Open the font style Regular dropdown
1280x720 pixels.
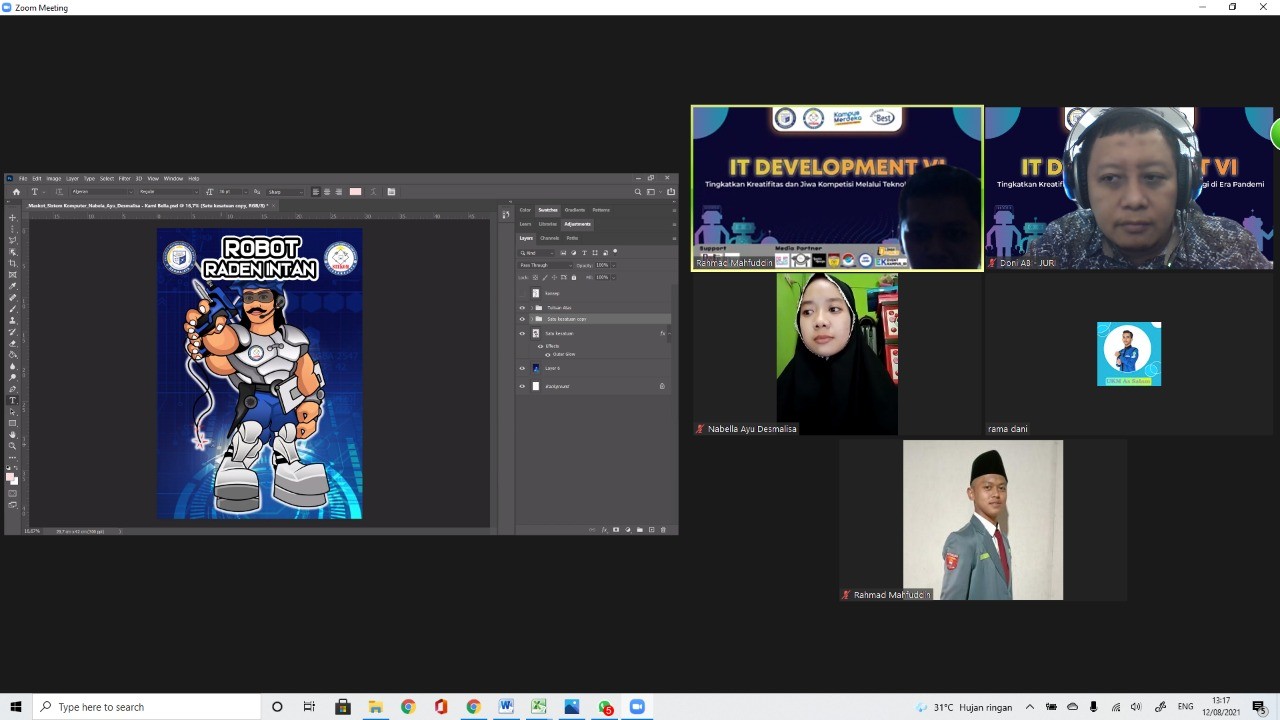coord(168,192)
